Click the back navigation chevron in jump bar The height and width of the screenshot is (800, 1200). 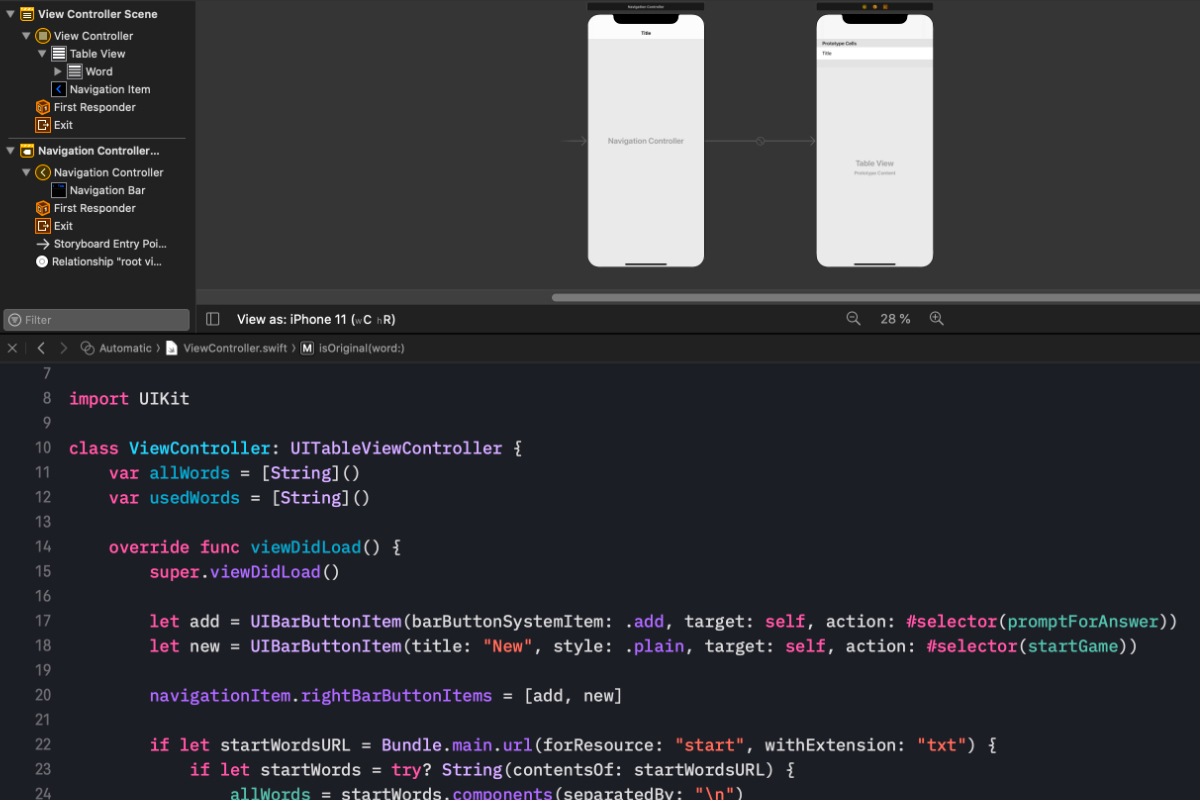pos(41,348)
